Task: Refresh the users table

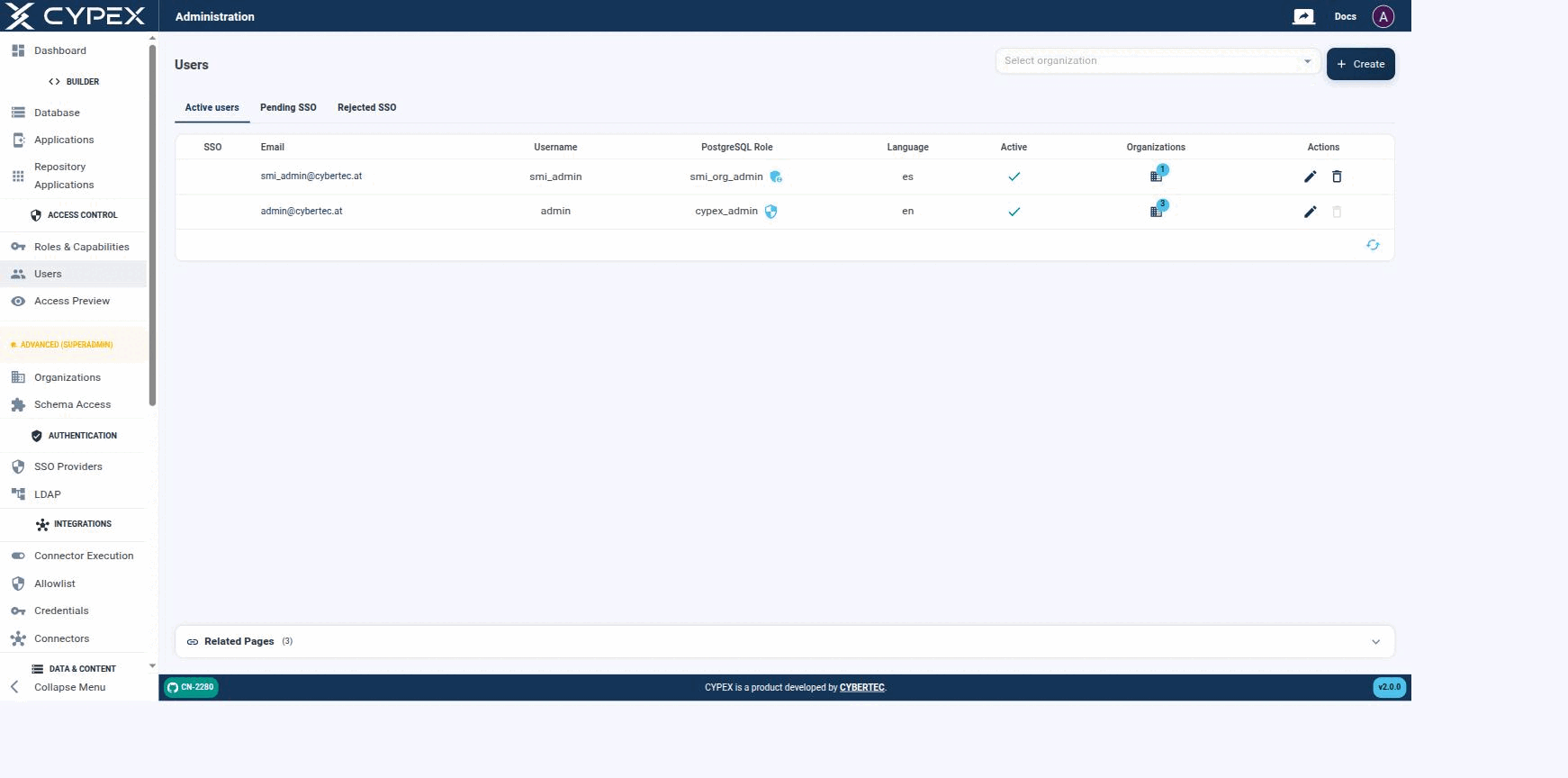Action: (x=1373, y=245)
